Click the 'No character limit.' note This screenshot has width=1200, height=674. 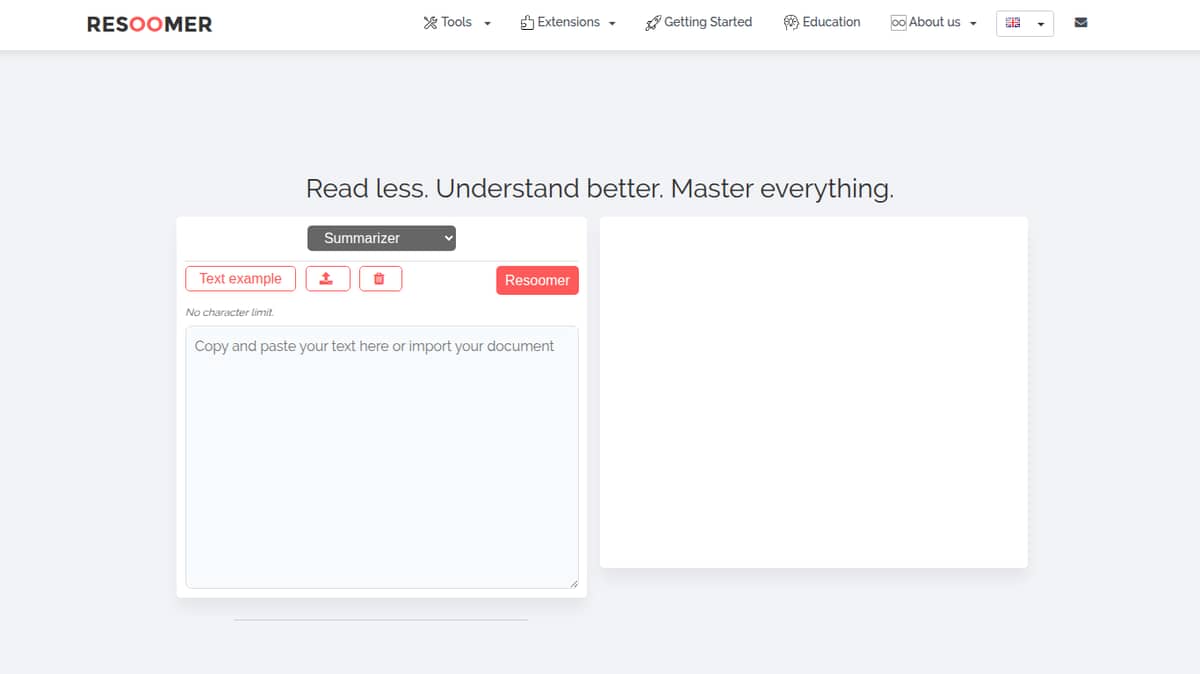click(230, 313)
